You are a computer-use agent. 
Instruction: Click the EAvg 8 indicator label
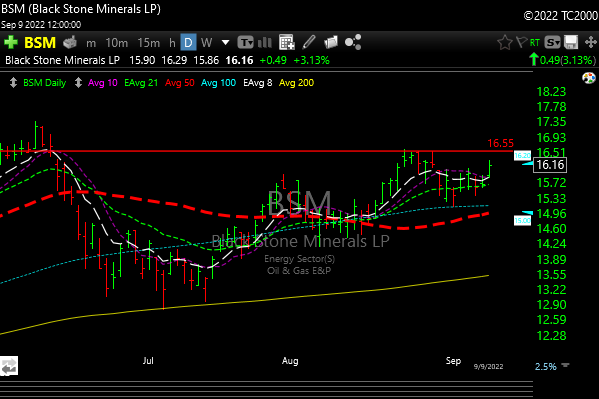[258, 83]
